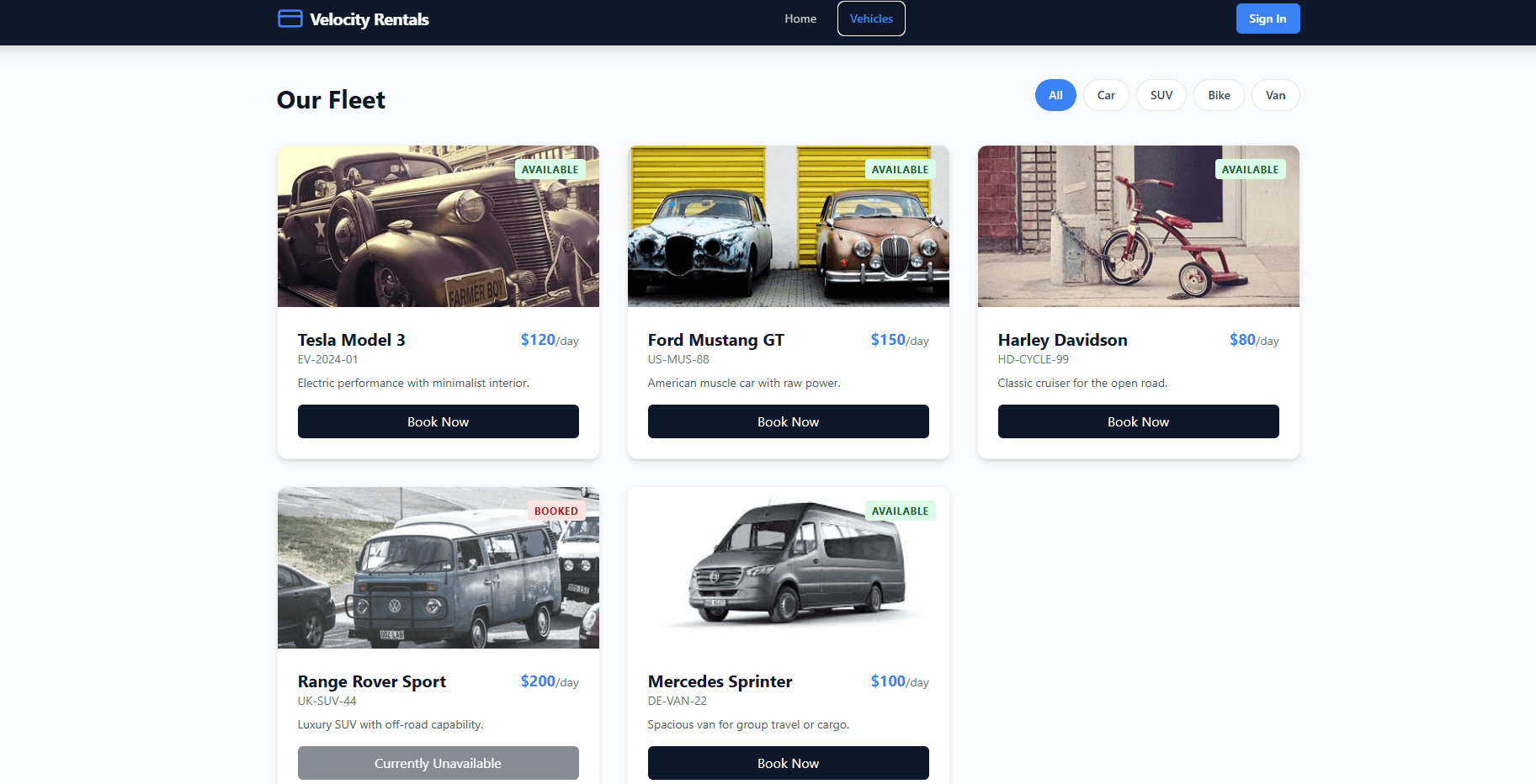Open the Mercedes Sprinter photo
This screenshot has height=784, width=1536.
789,568
